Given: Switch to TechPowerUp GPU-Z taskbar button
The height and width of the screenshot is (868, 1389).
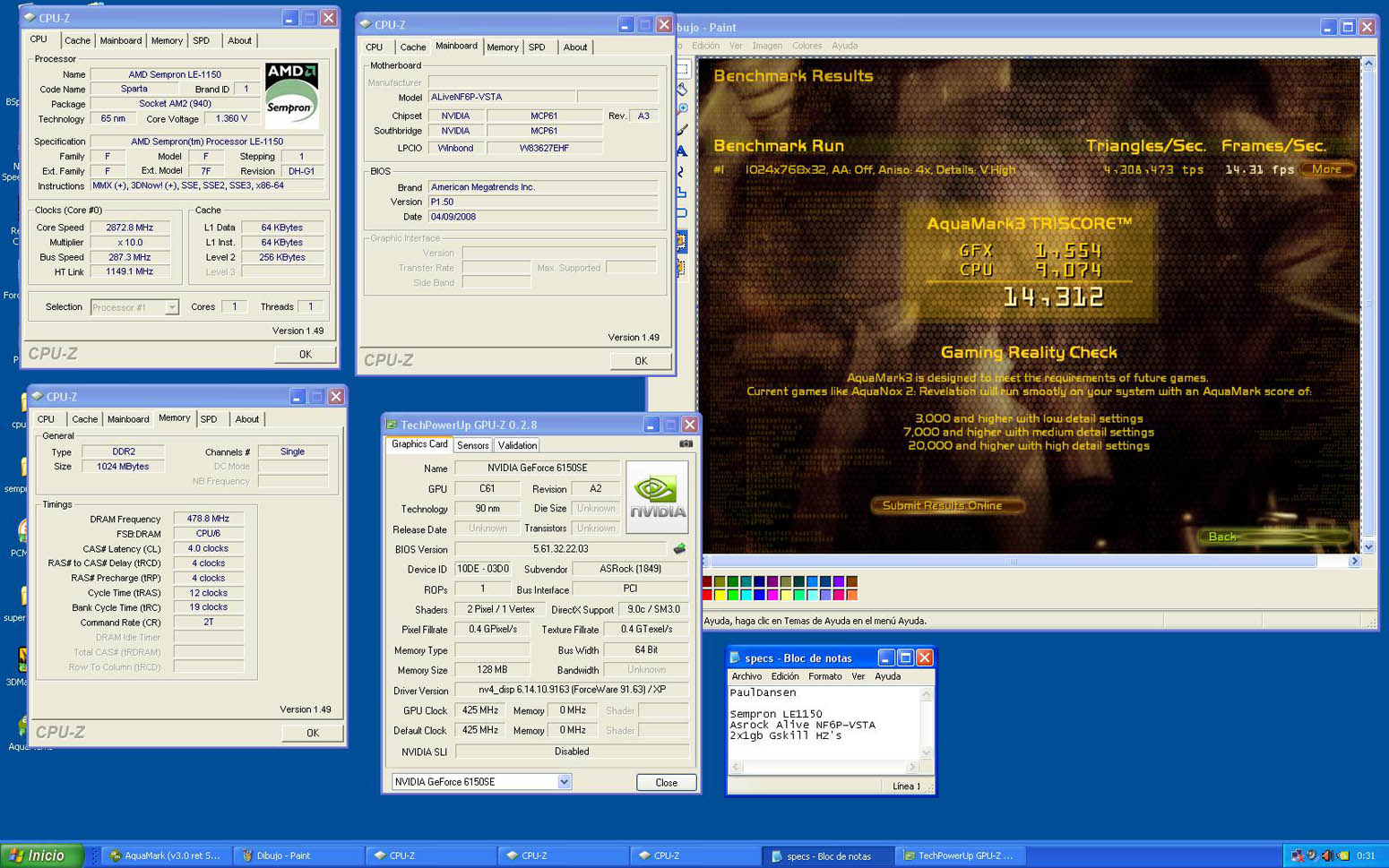Looking at the screenshot, I should click(x=961, y=855).
